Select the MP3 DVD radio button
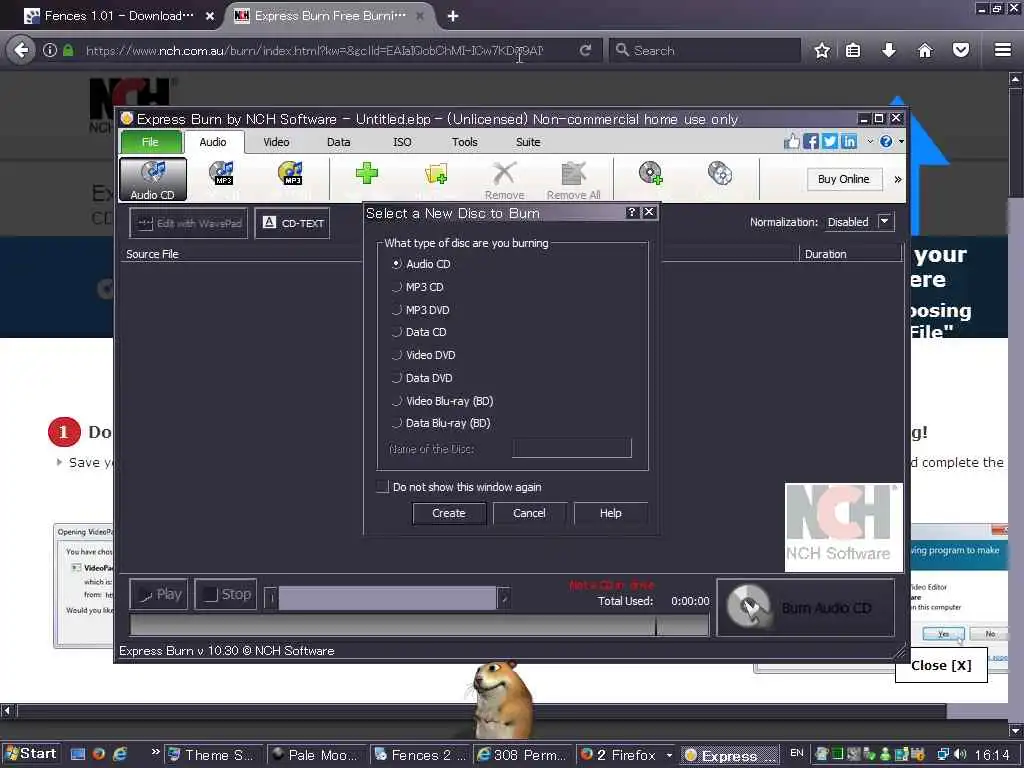 point(396,310)
